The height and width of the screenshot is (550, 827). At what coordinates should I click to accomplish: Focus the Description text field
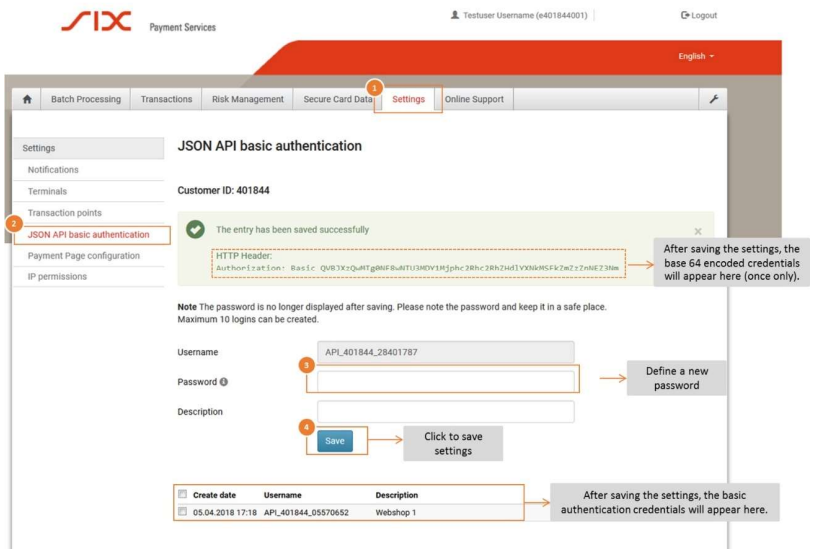[x=446, y=412]
